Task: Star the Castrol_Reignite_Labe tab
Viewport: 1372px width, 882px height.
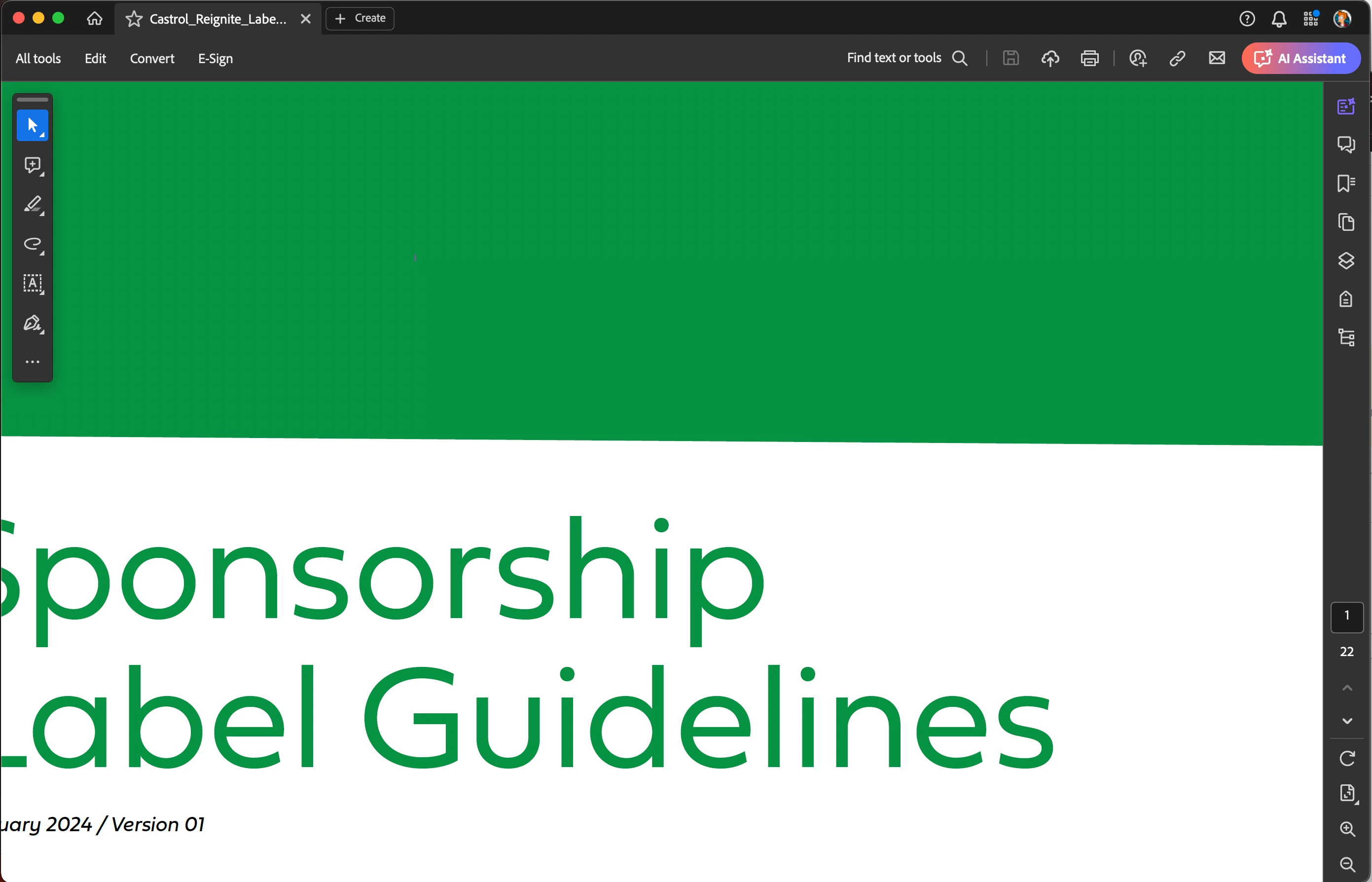Action: tap(134, 19)
